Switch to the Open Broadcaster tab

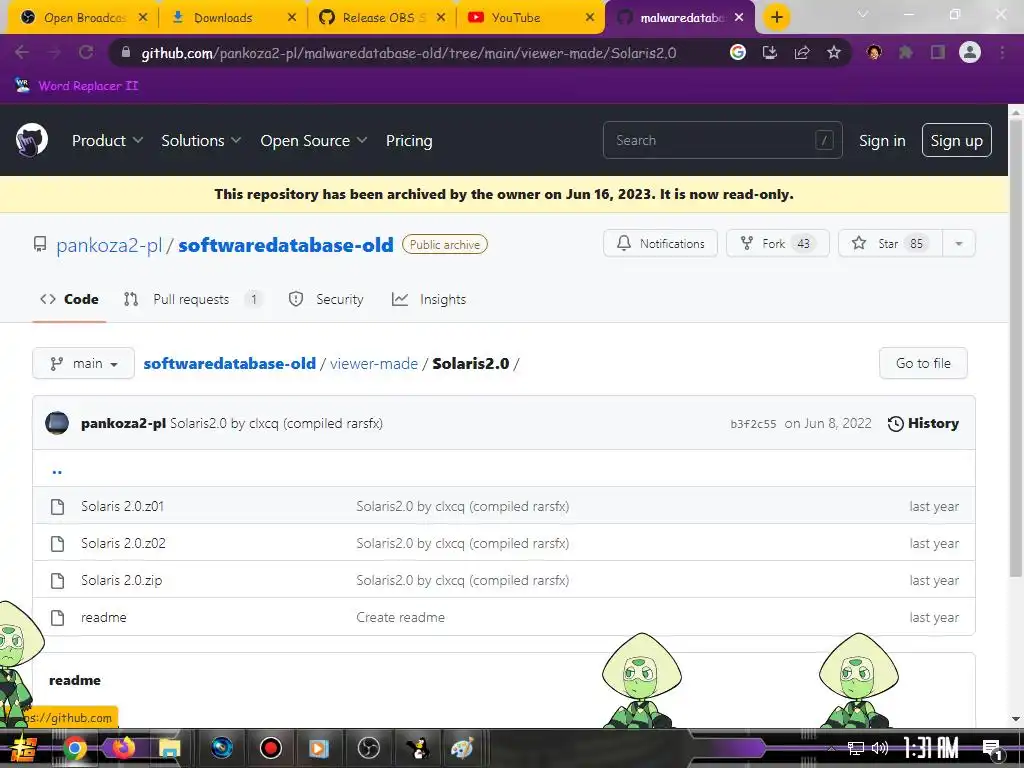(82, 18)
